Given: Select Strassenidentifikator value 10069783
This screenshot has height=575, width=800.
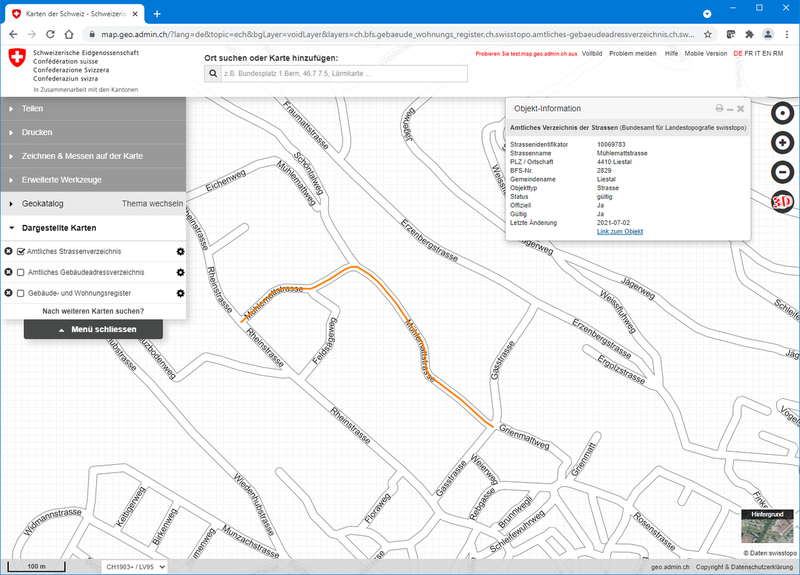Looking at the screenshot, I should click(611, 144).
